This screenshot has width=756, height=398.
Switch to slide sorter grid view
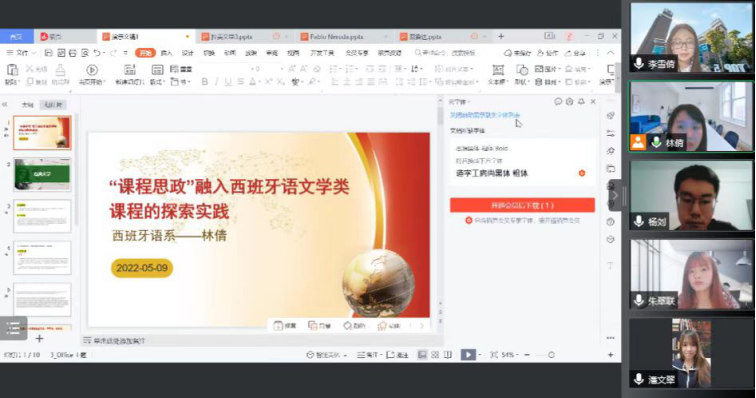[435, 355]
